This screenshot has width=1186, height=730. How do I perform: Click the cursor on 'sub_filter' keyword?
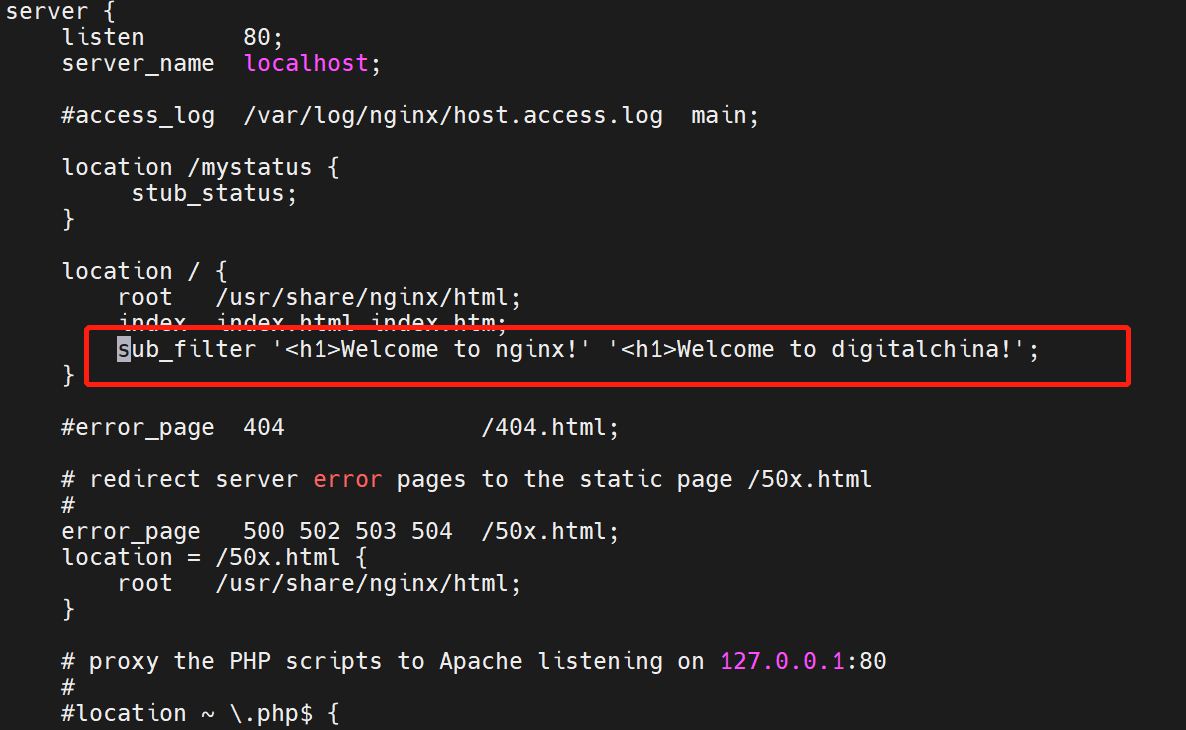tap(123, 349)
